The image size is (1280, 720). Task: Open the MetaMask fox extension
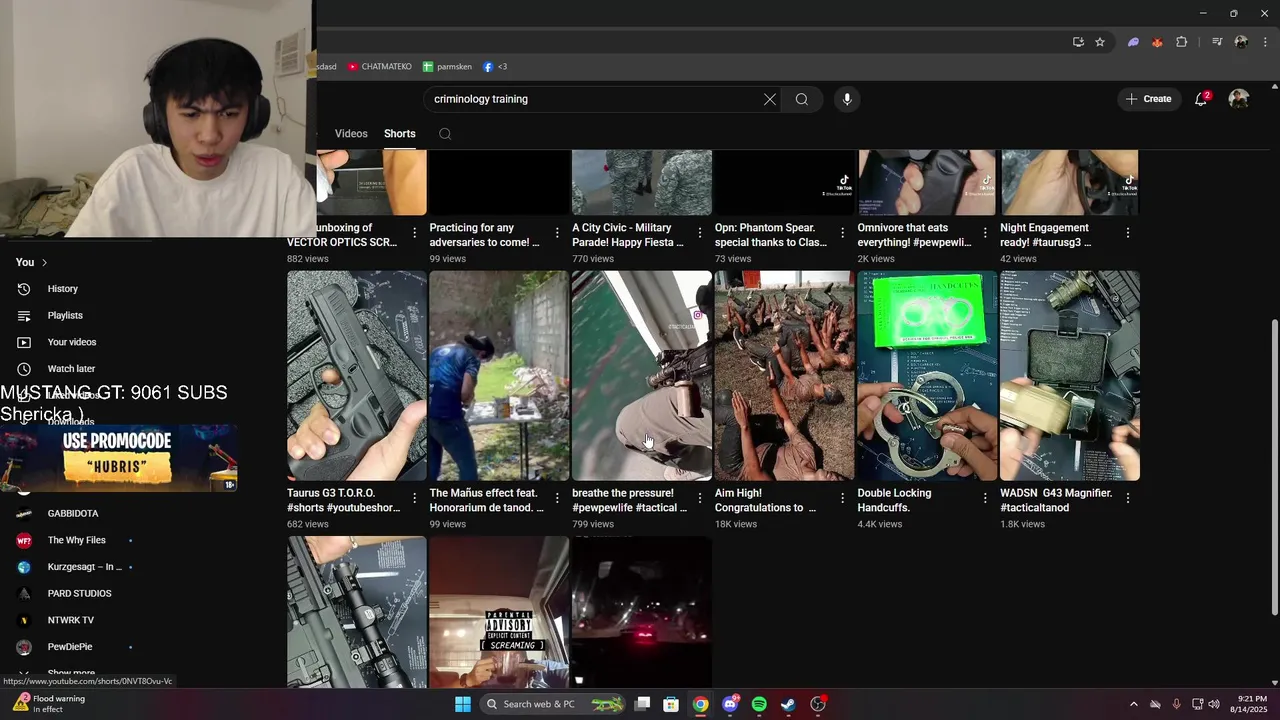click(x=1157, y=42)
